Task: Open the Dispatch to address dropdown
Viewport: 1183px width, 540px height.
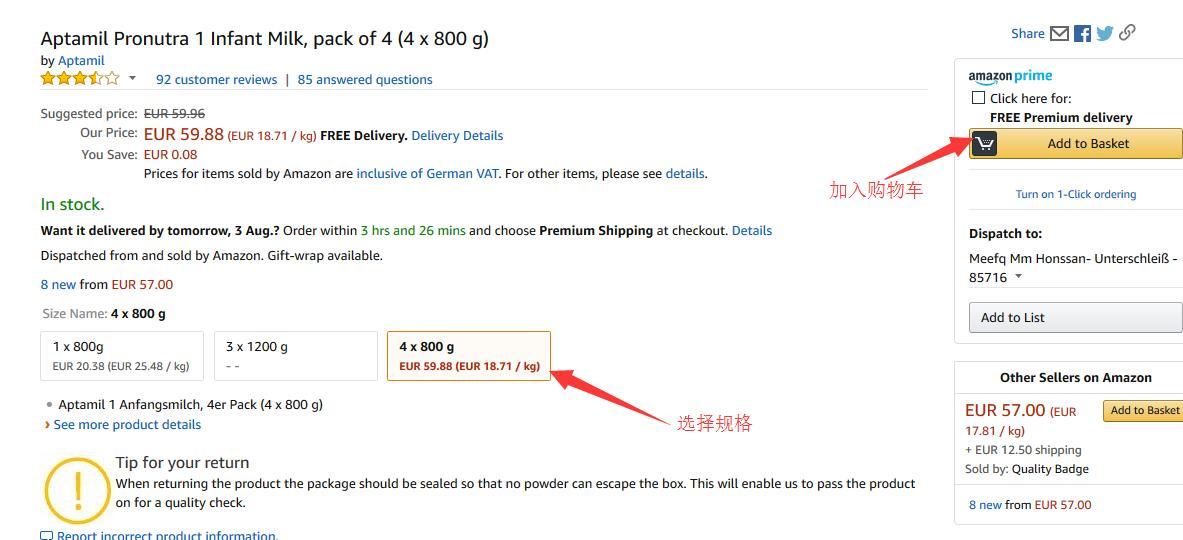Action: [1019, 277]
